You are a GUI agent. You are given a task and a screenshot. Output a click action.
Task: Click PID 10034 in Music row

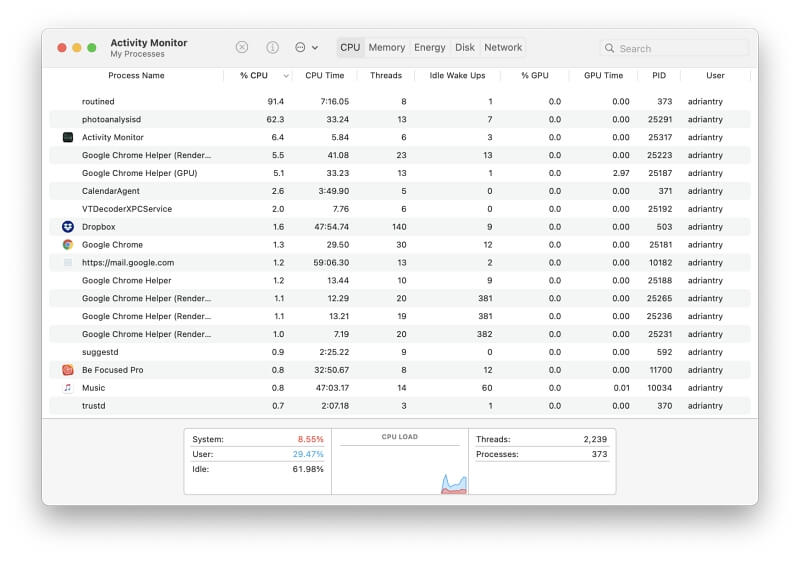click(x=660, y=388)
